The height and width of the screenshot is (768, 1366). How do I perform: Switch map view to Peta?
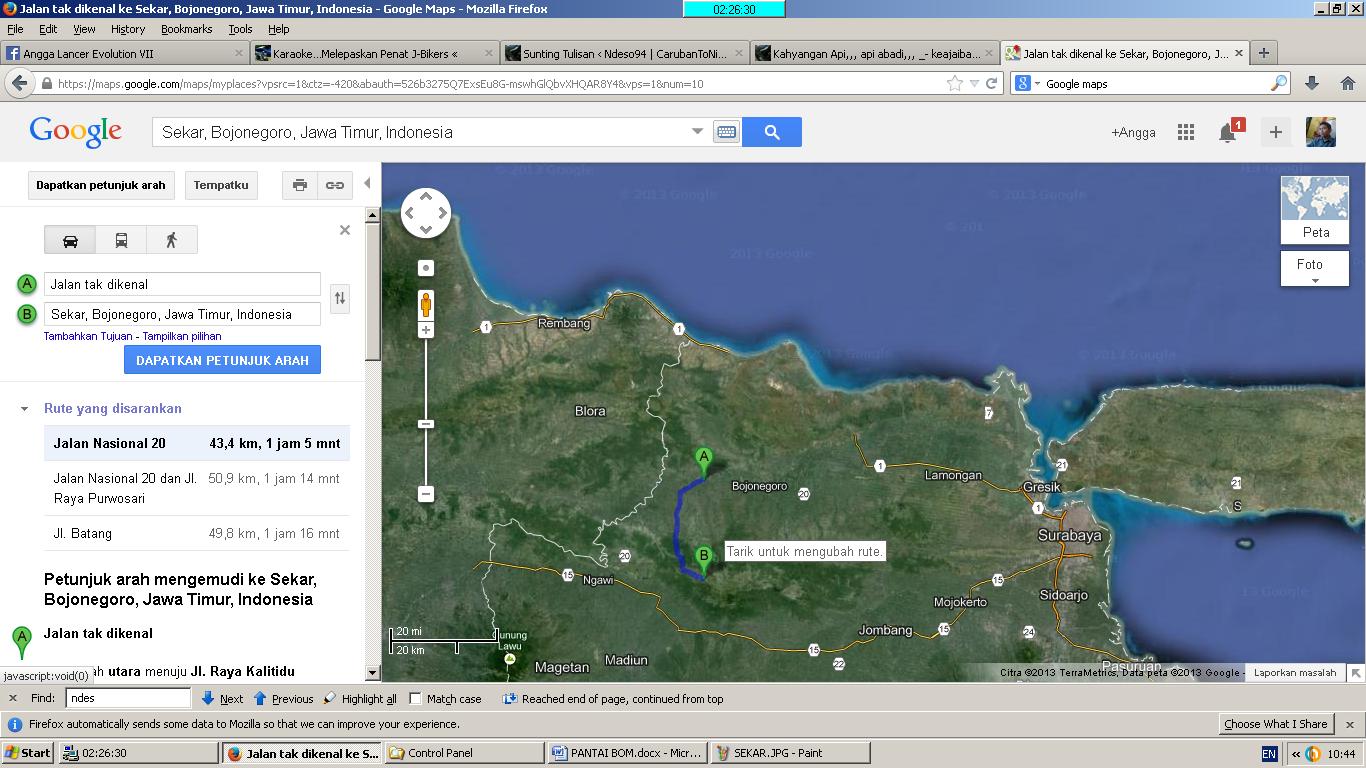(1315, 210)
